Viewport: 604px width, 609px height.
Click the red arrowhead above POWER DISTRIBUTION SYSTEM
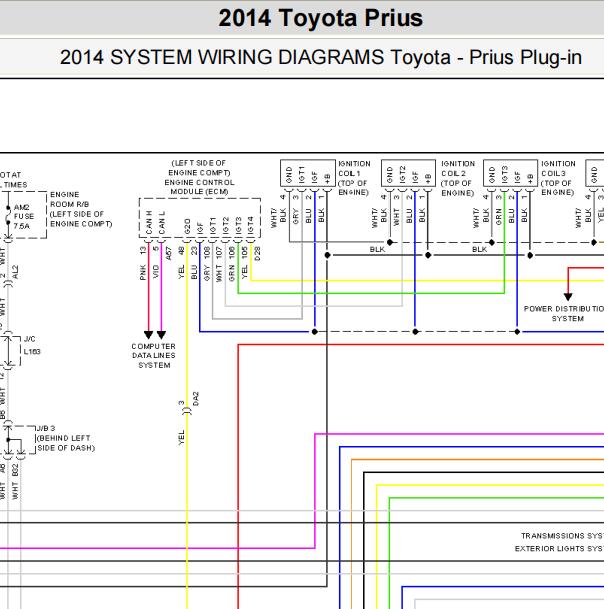click(568, 297)
